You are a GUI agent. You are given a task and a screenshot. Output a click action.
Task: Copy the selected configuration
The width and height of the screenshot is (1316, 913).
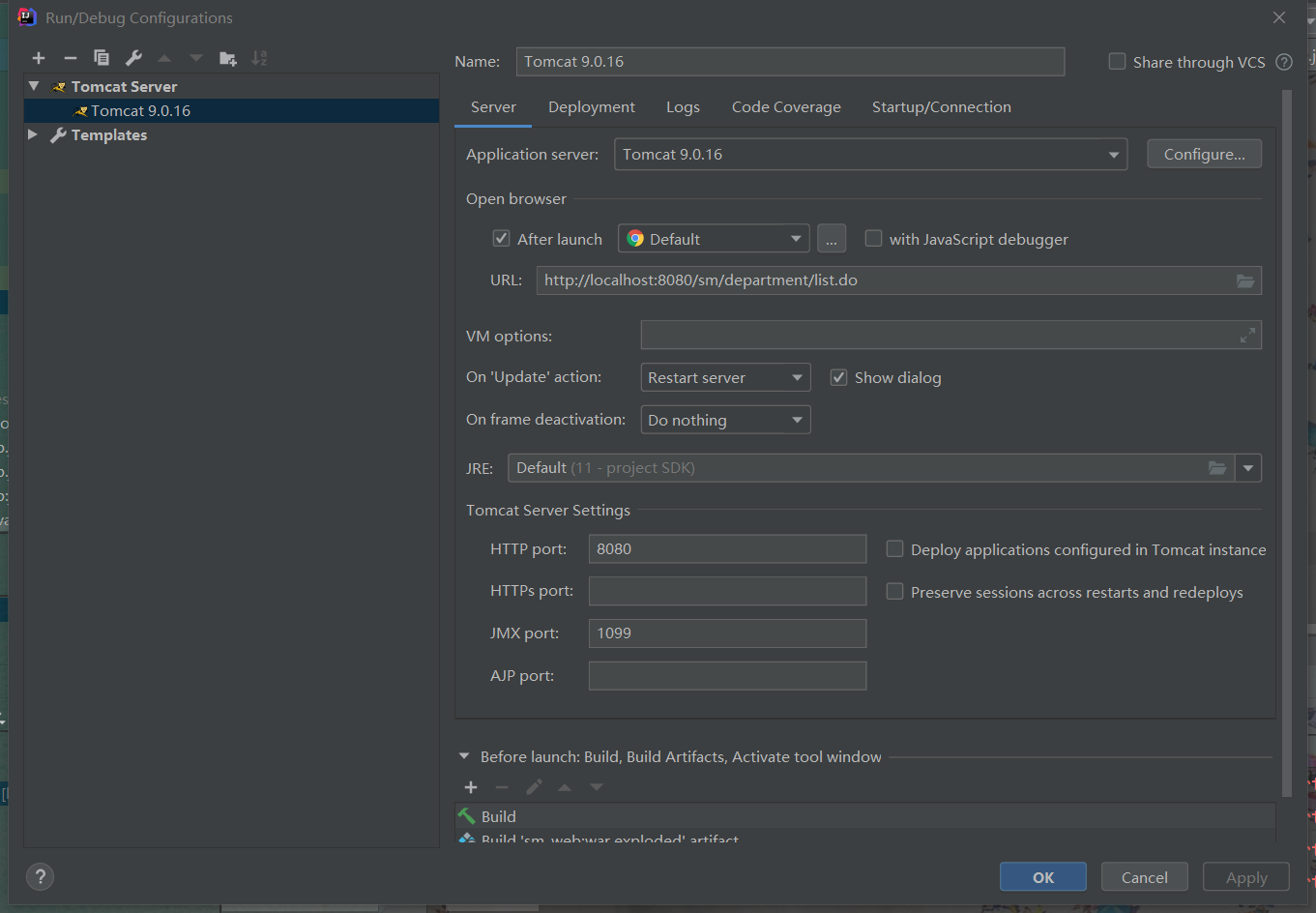click(102, 58)
